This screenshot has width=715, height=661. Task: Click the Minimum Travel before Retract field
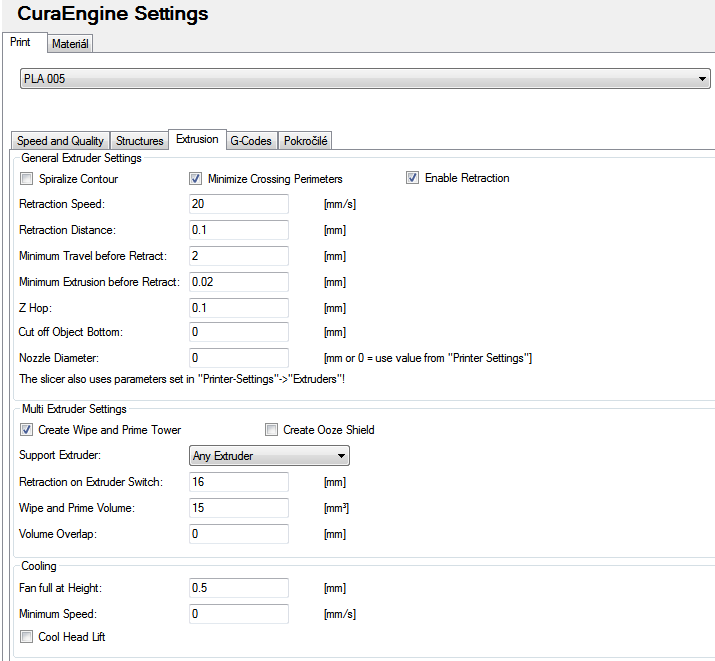[239, 256]
